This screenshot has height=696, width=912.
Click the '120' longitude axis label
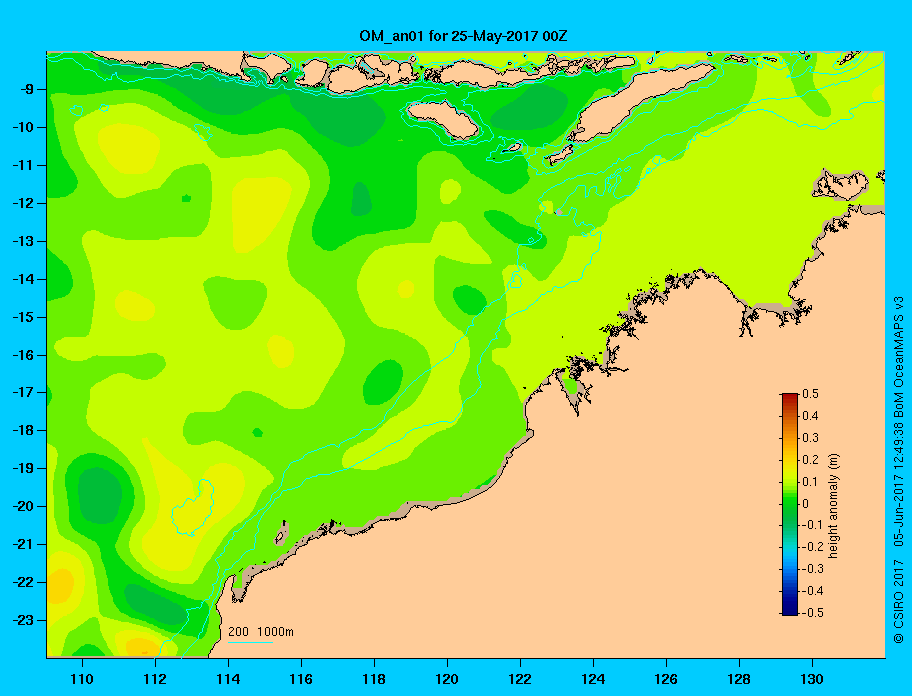[447, 679]
